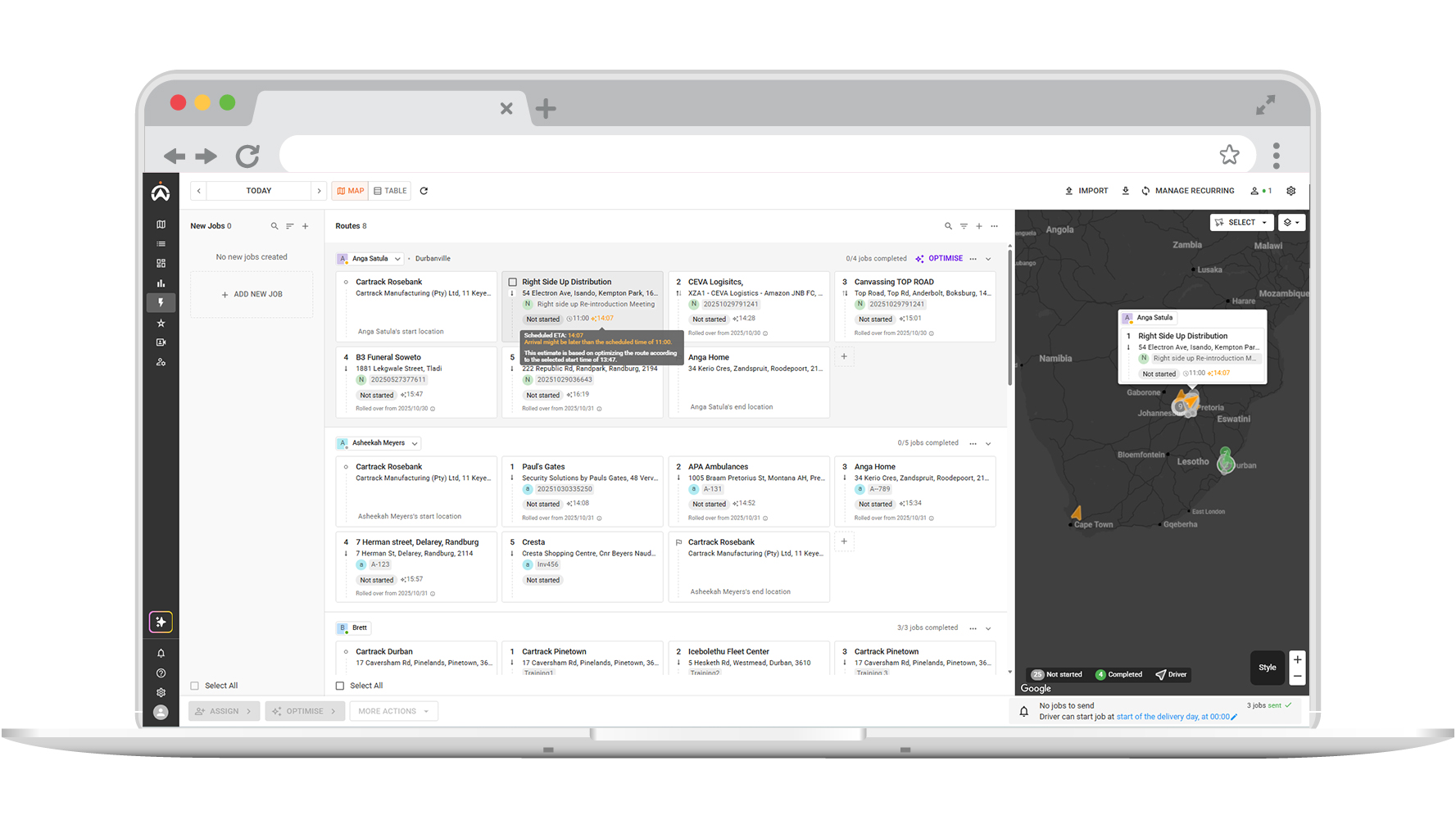1456x838 pixels.
Task: Collapse the Anga Satula route section
Action: pyautogui.click(x=988, y=259)
